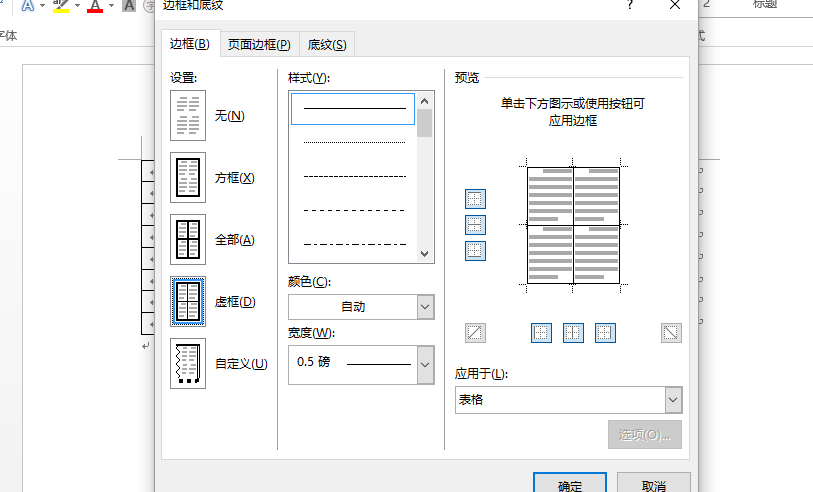Select the long-dash line style
Screen dimensions: 813x492
[x=354, y=210]
